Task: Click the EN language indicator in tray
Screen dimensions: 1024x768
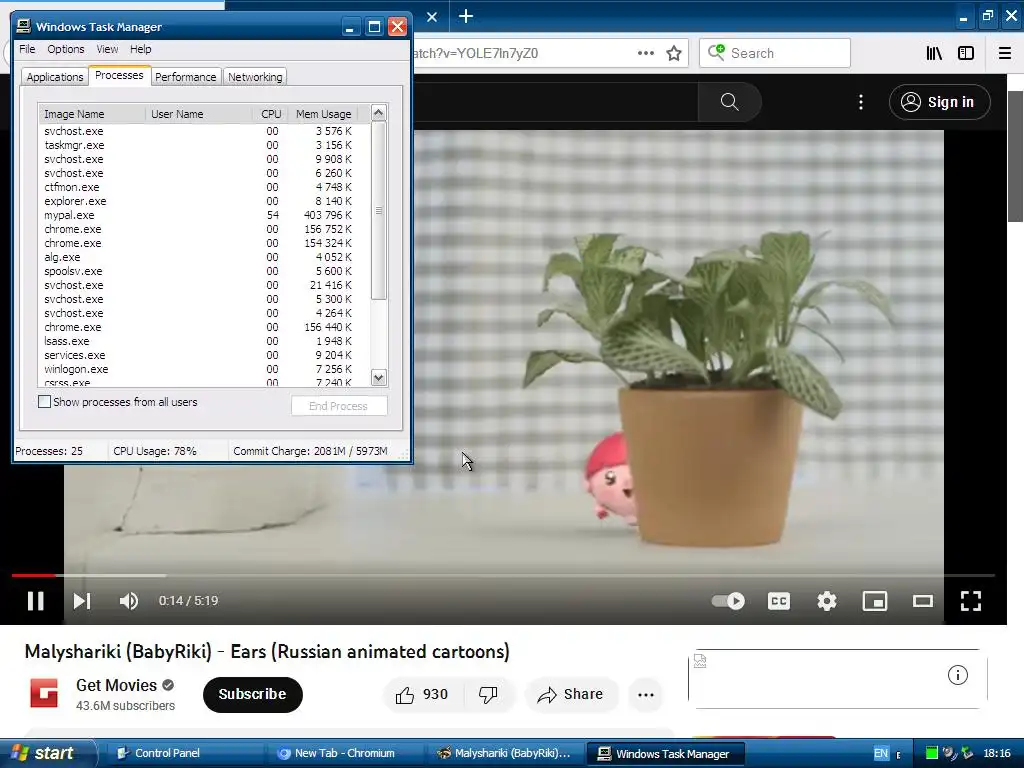Action: 881,753
